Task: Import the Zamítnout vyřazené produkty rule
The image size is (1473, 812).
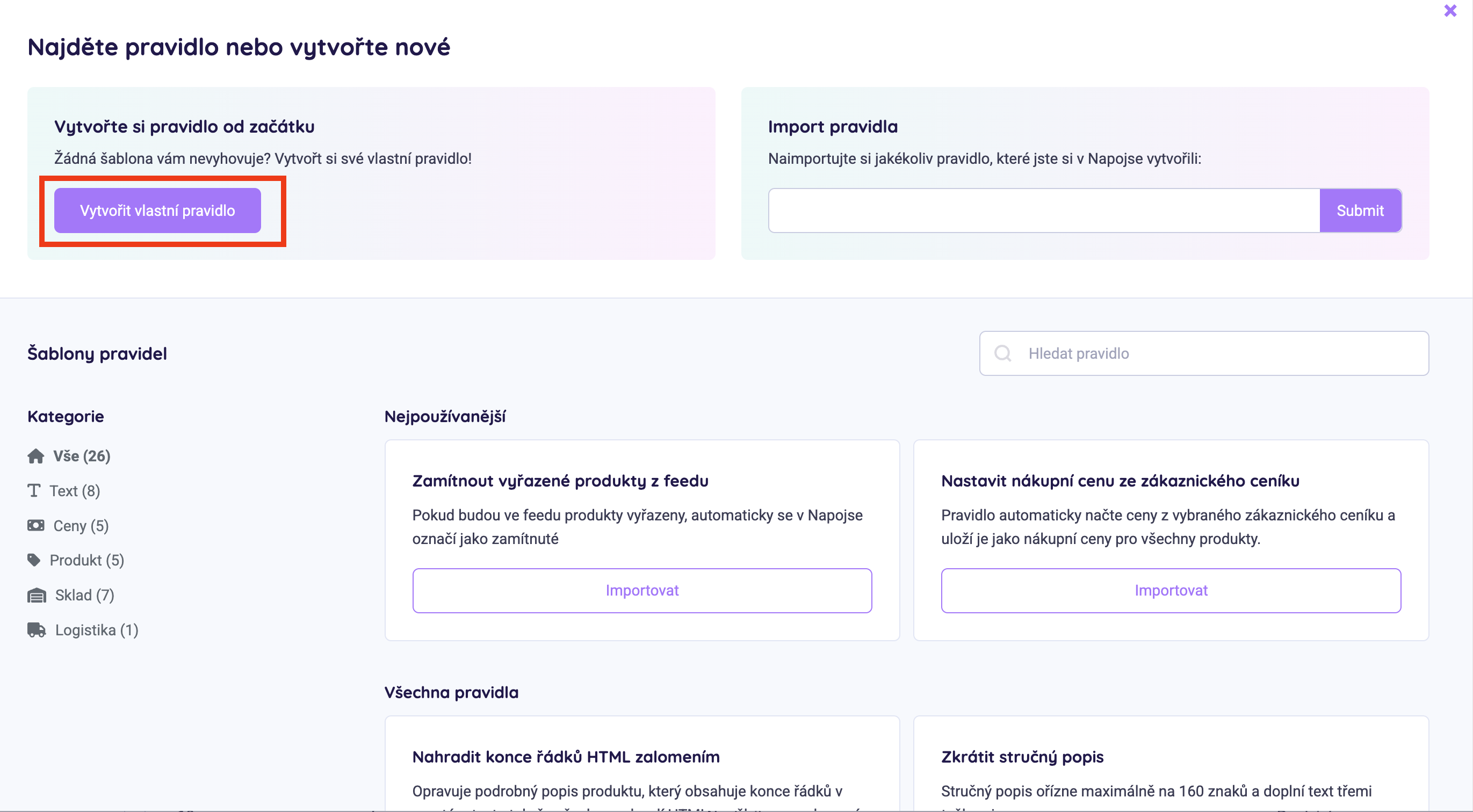Action: (641, 591)
